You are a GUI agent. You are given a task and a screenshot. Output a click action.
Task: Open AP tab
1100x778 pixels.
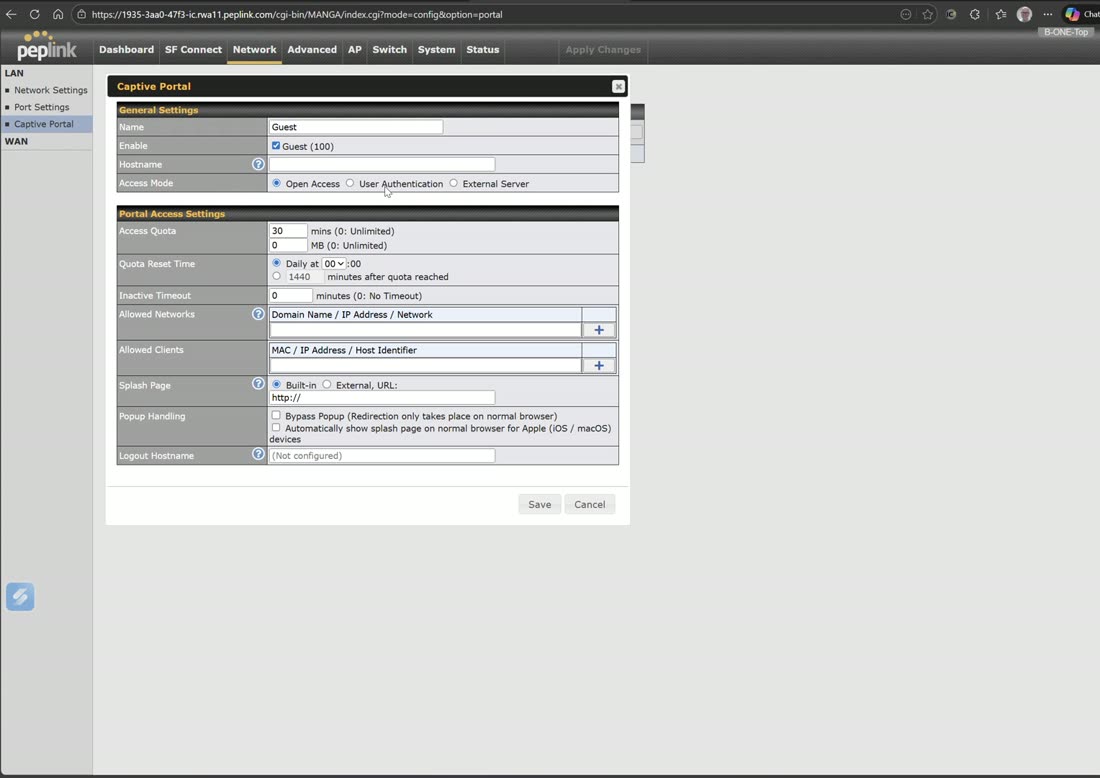(355, 50)
